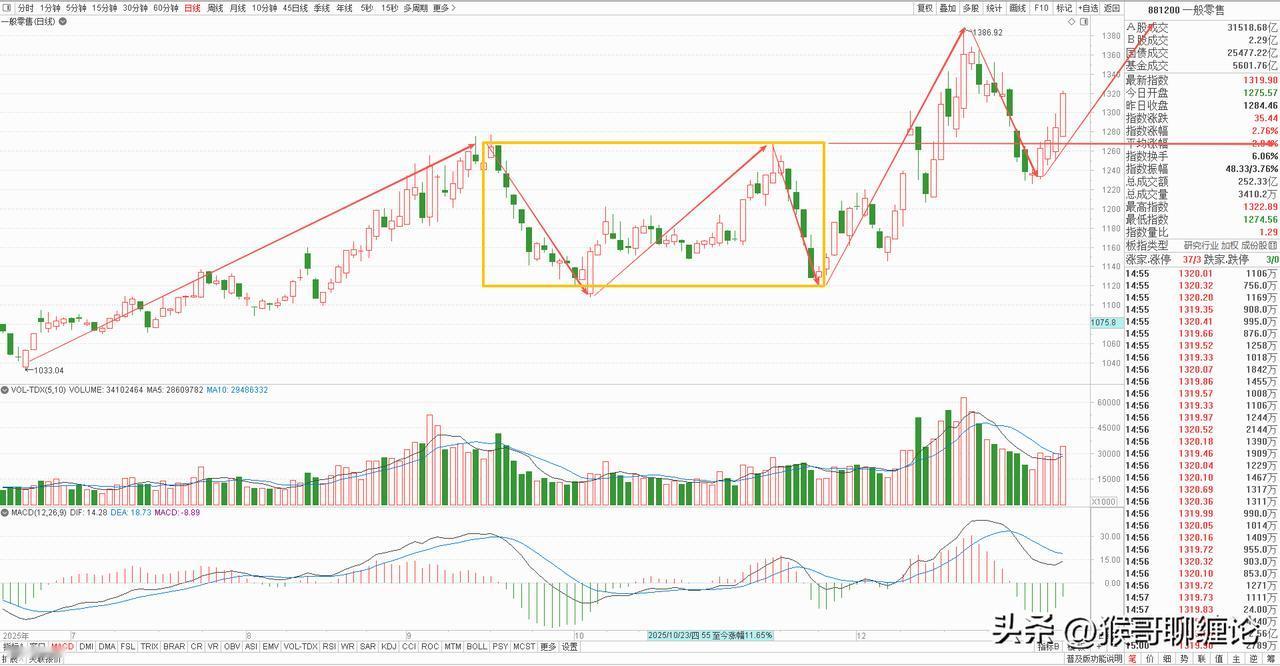Select the DMA indicator tab
Screen dimensions: 1280x666
[108, 647]
